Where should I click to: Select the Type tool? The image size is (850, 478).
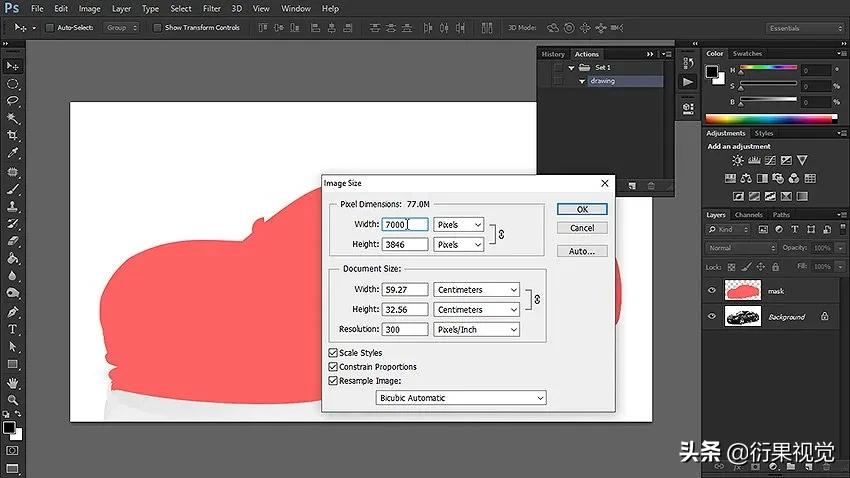(13, 329)
